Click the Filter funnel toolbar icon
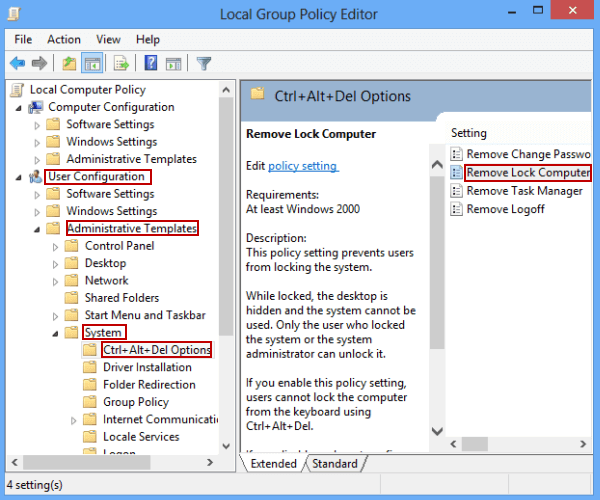Image resolution: width=600 pixels, height=500 pixels. tap(204, 64)
